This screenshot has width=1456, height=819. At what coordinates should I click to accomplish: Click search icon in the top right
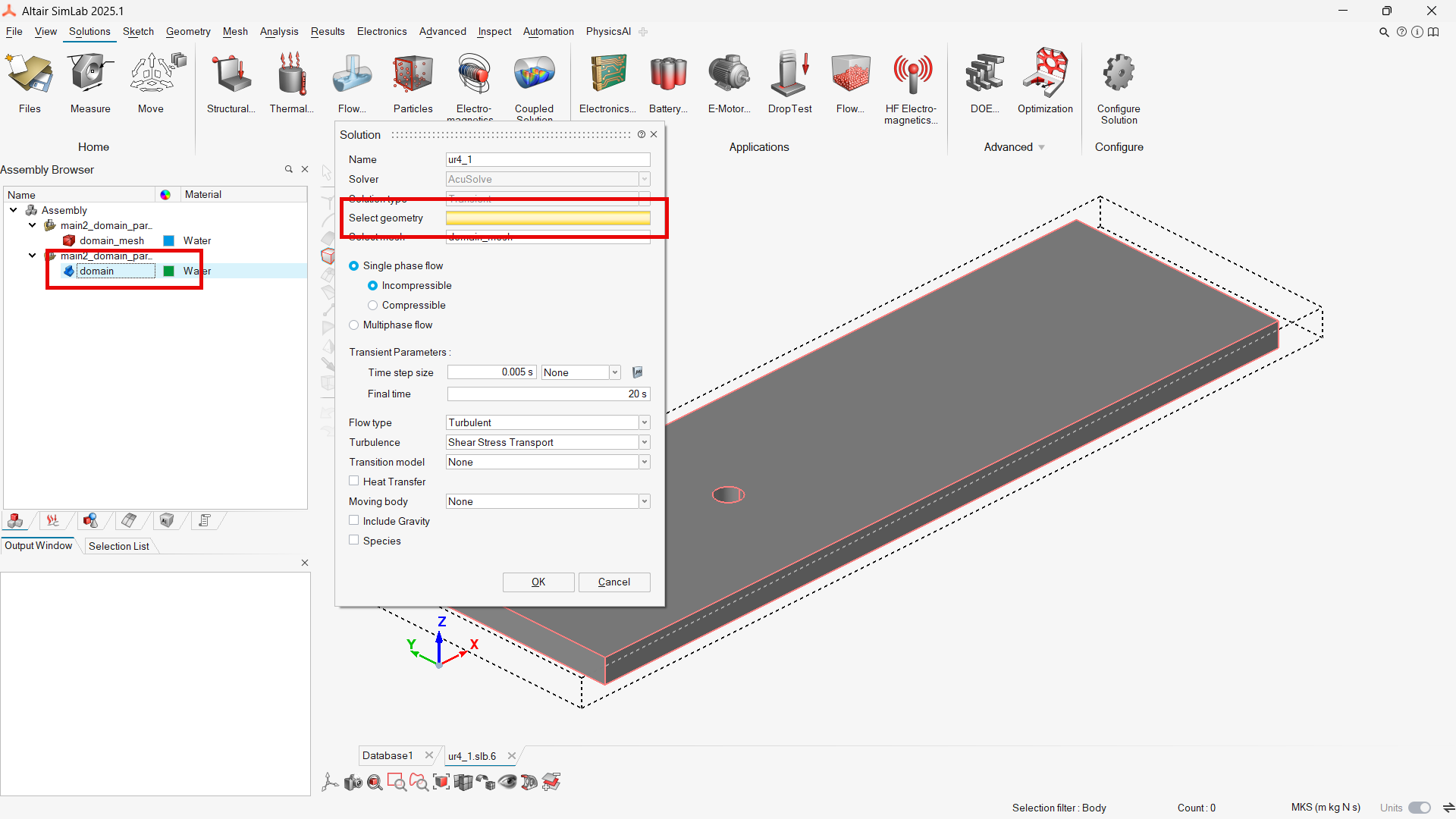coord(1384,32)
